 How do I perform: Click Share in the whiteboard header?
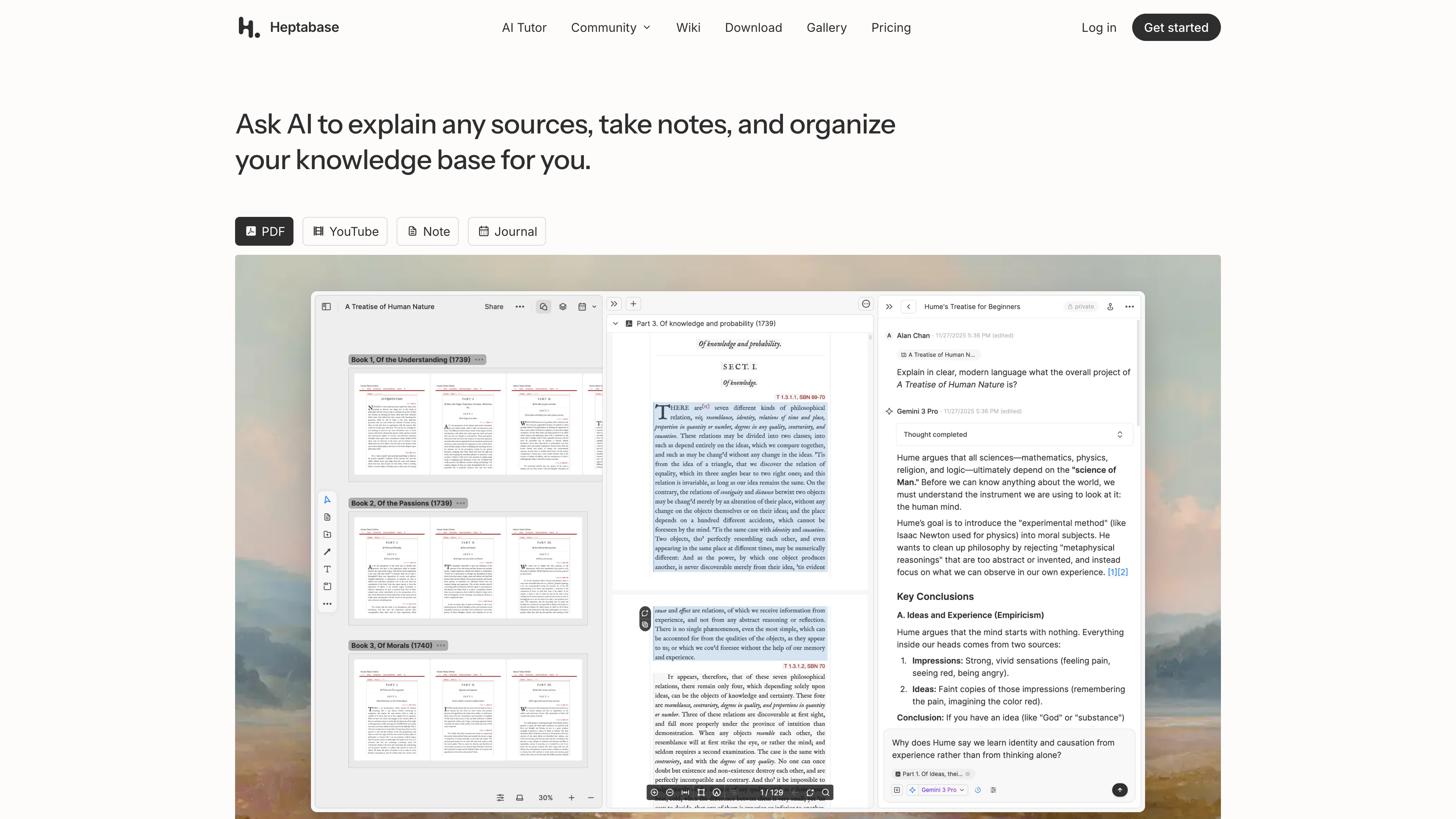(x=493, y=306)
